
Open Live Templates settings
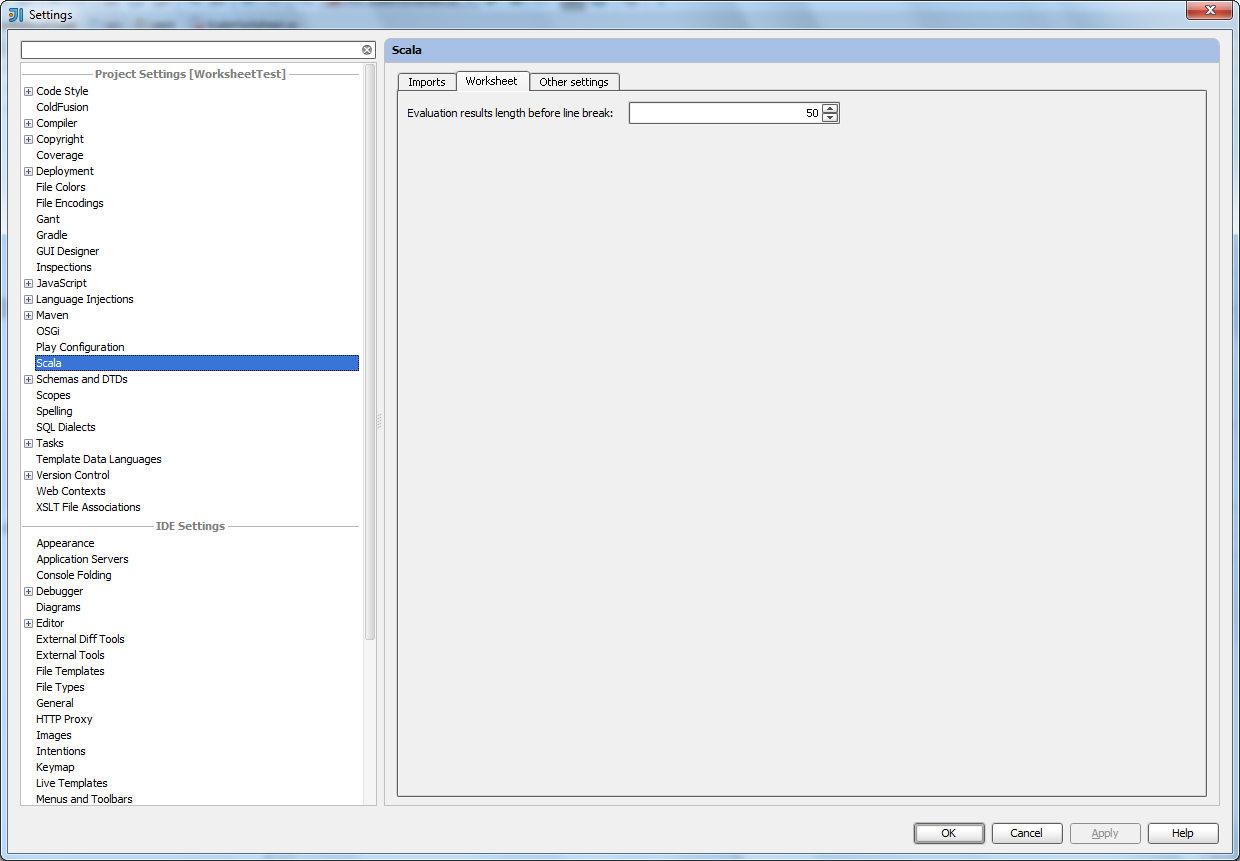coord(72,783)
